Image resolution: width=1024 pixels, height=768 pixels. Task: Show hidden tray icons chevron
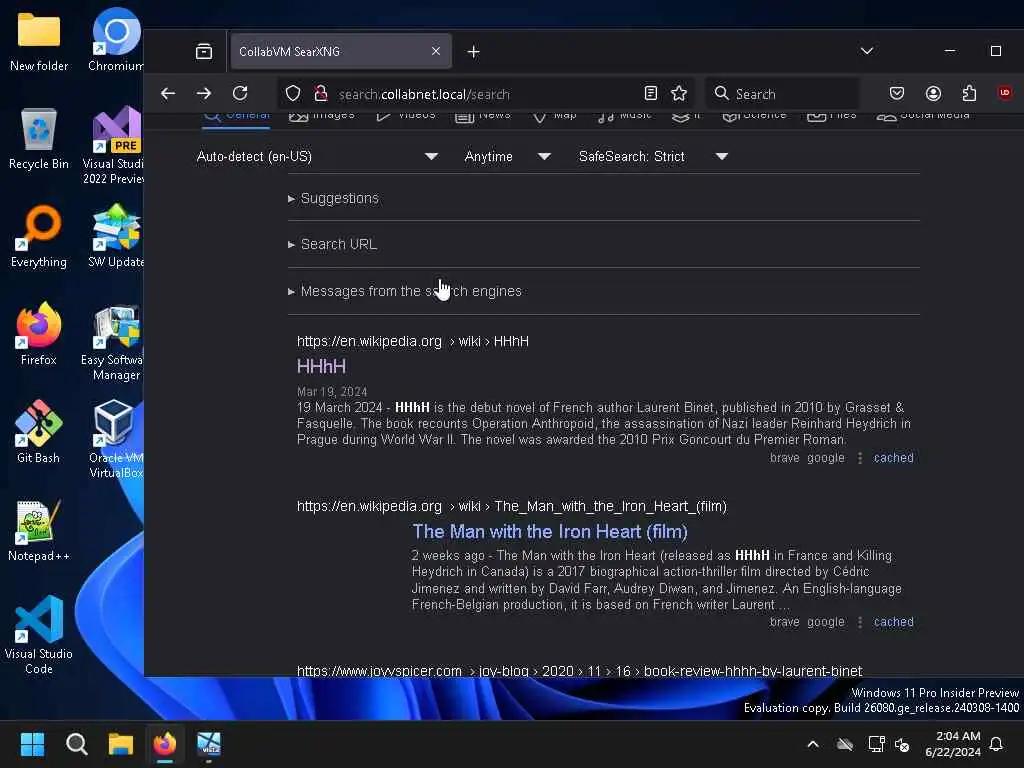tap(813, 744)
